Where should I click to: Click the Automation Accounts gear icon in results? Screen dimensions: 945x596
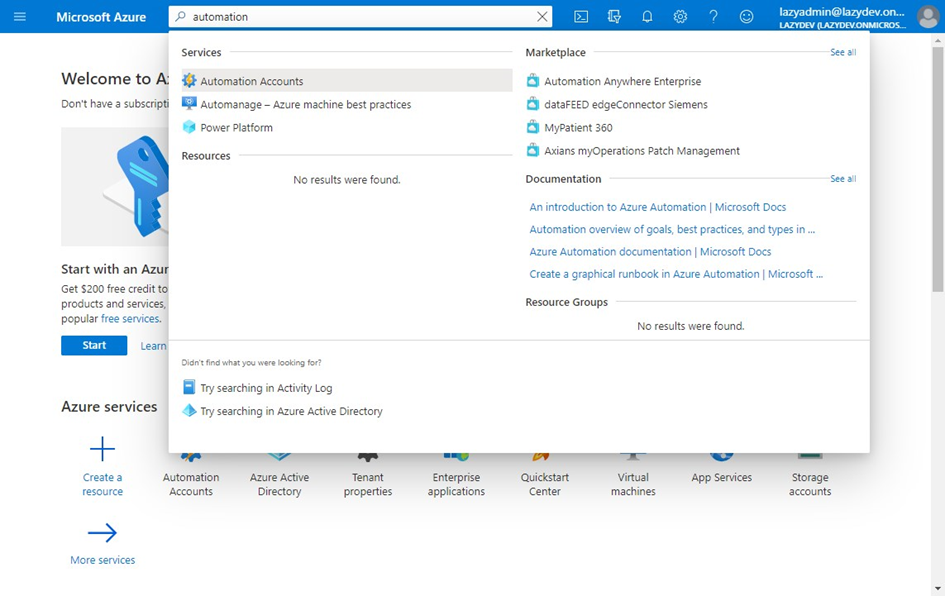pos(189,80)
